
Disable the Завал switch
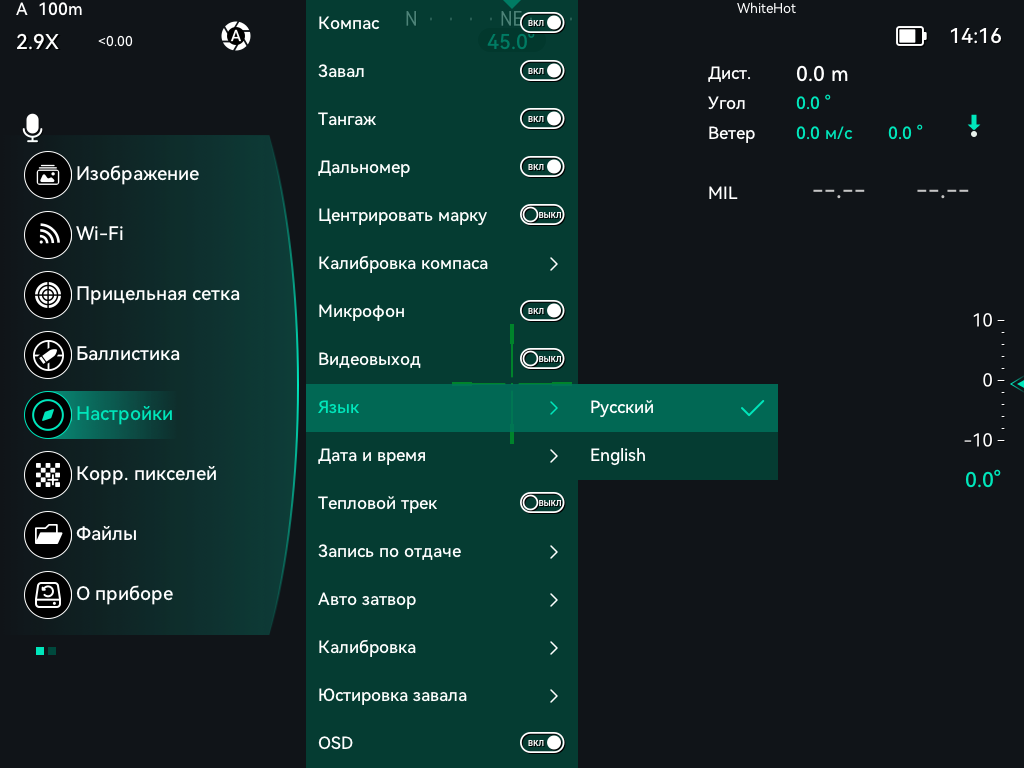point(542,71)
